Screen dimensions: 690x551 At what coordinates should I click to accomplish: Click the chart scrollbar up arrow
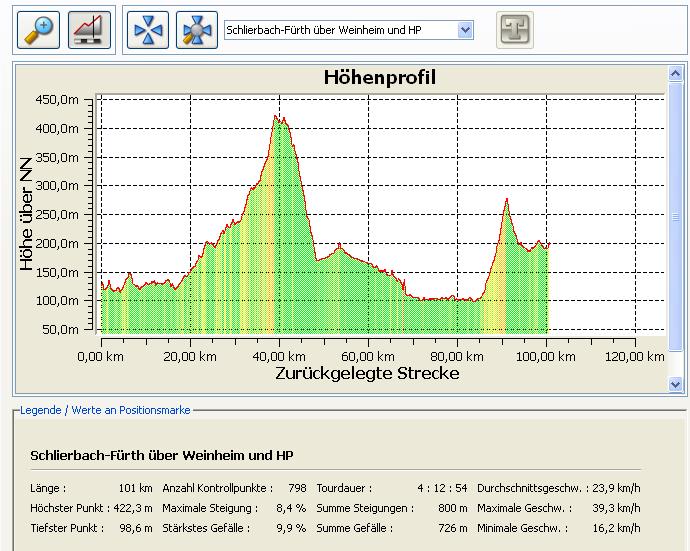click(x=675, y=73)
